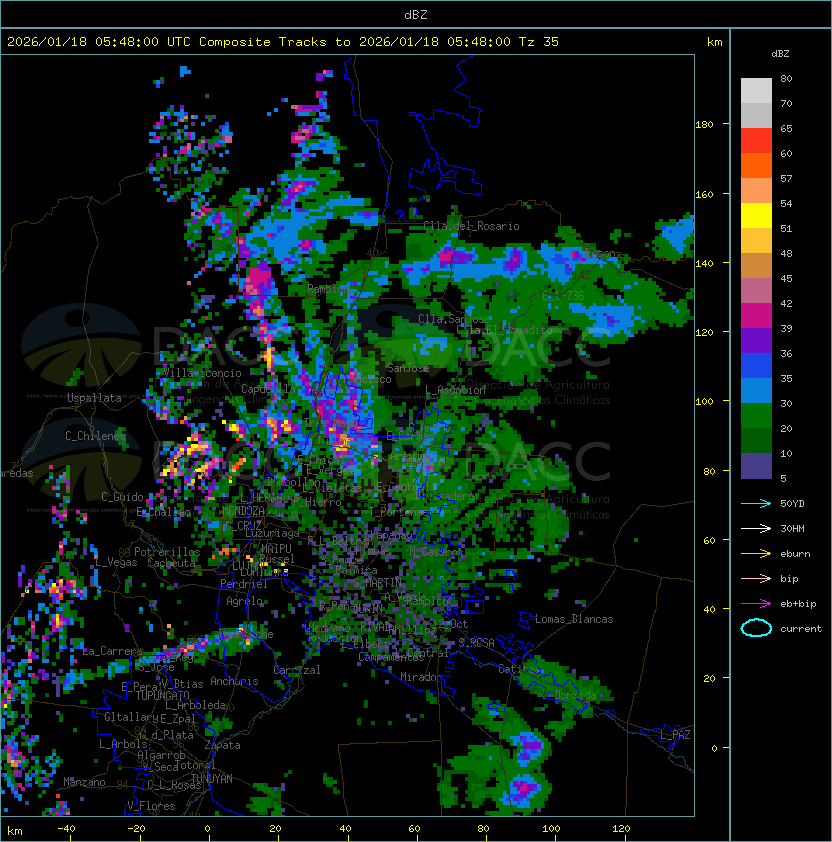Click the dBZ label above color scale
This screenshot has height=842, width=832.
click(780, 54)
